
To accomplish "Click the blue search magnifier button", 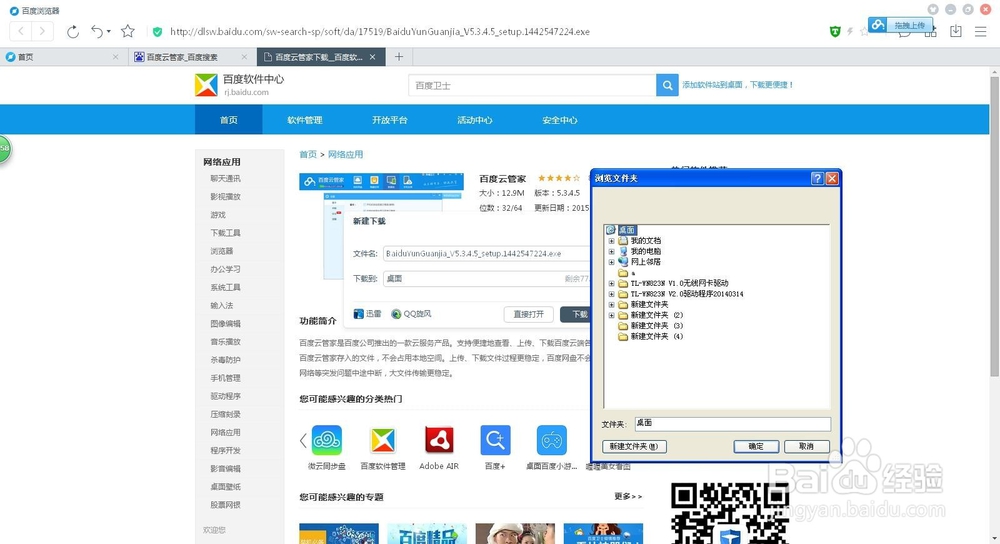I will 666,85.
